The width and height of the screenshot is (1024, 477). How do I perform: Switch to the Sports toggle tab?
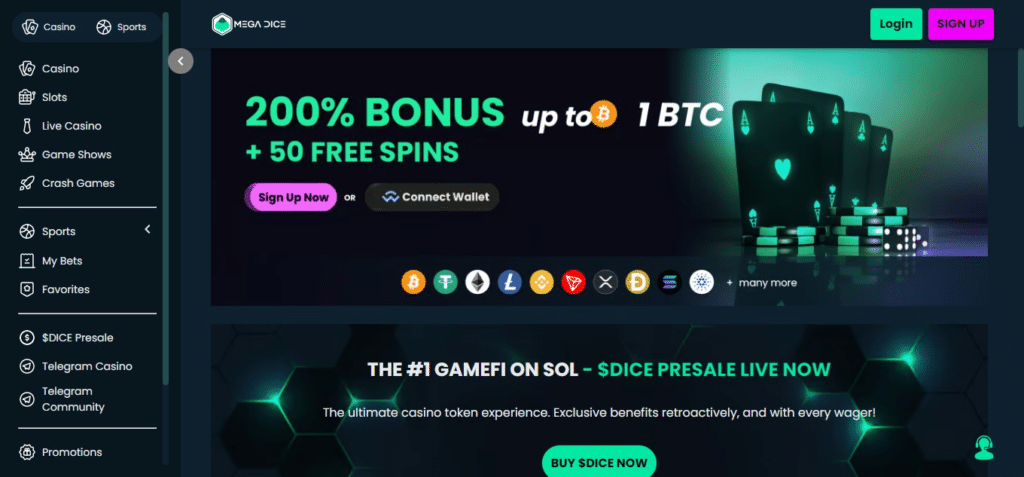(121, 27)
